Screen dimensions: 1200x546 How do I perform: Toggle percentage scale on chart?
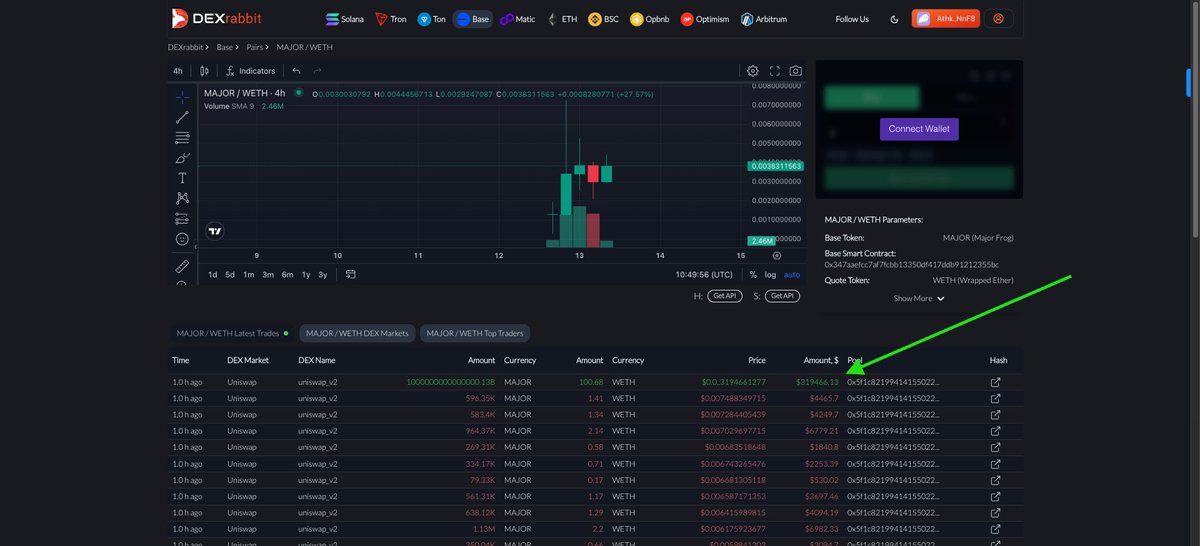point(753,274)
